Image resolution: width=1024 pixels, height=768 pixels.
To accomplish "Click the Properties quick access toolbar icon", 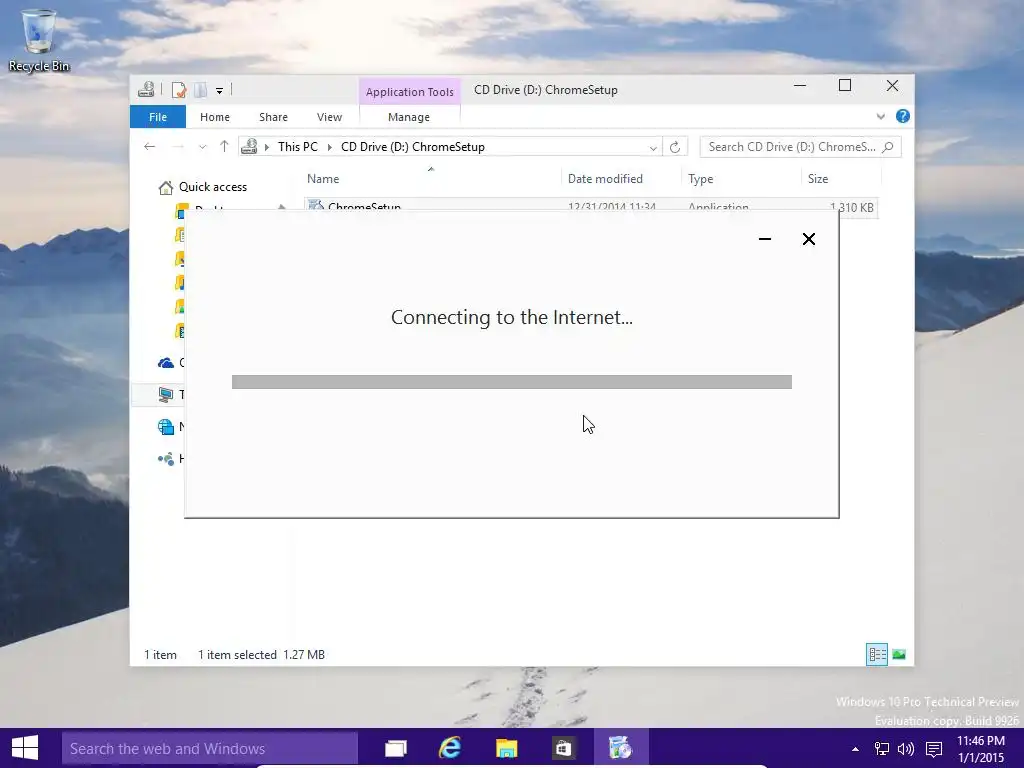I will [179, 90].
